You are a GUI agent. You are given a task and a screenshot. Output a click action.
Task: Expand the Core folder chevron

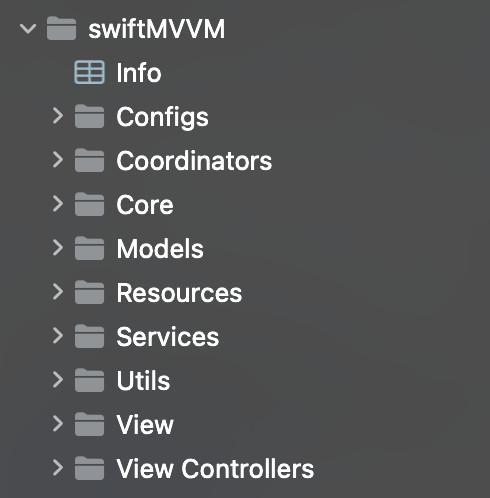(x=58, y=204)
